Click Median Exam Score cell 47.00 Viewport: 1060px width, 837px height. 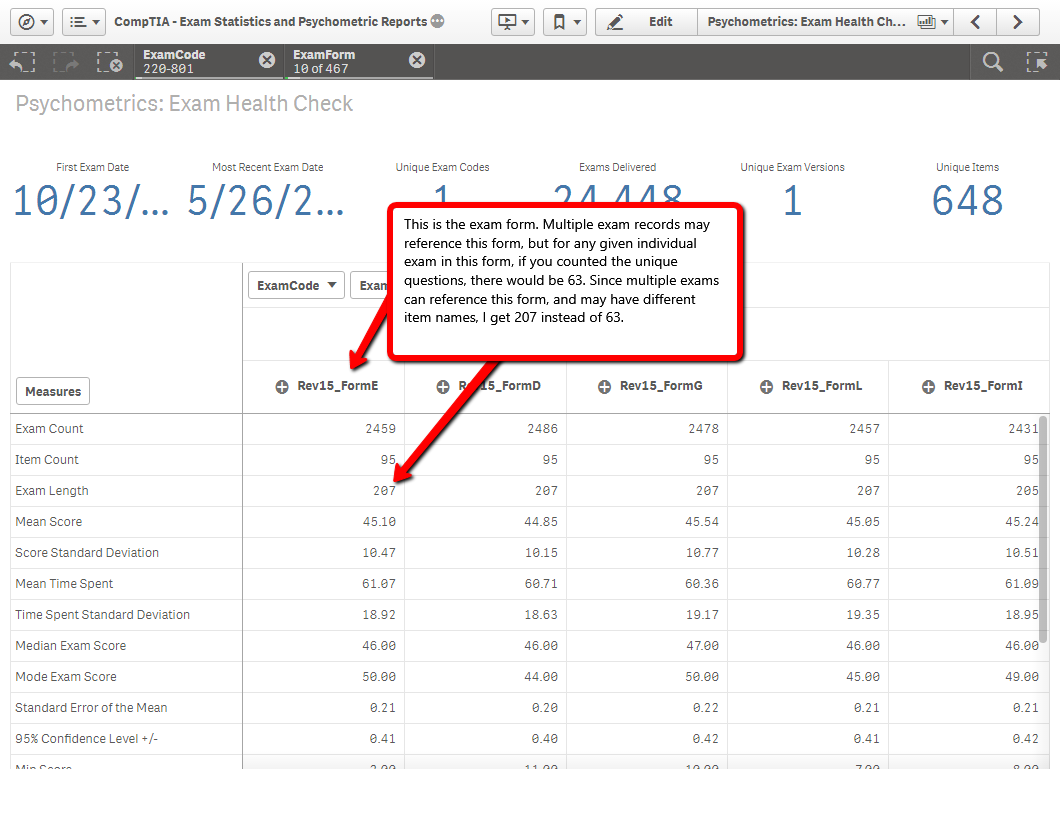pos(702,646)
